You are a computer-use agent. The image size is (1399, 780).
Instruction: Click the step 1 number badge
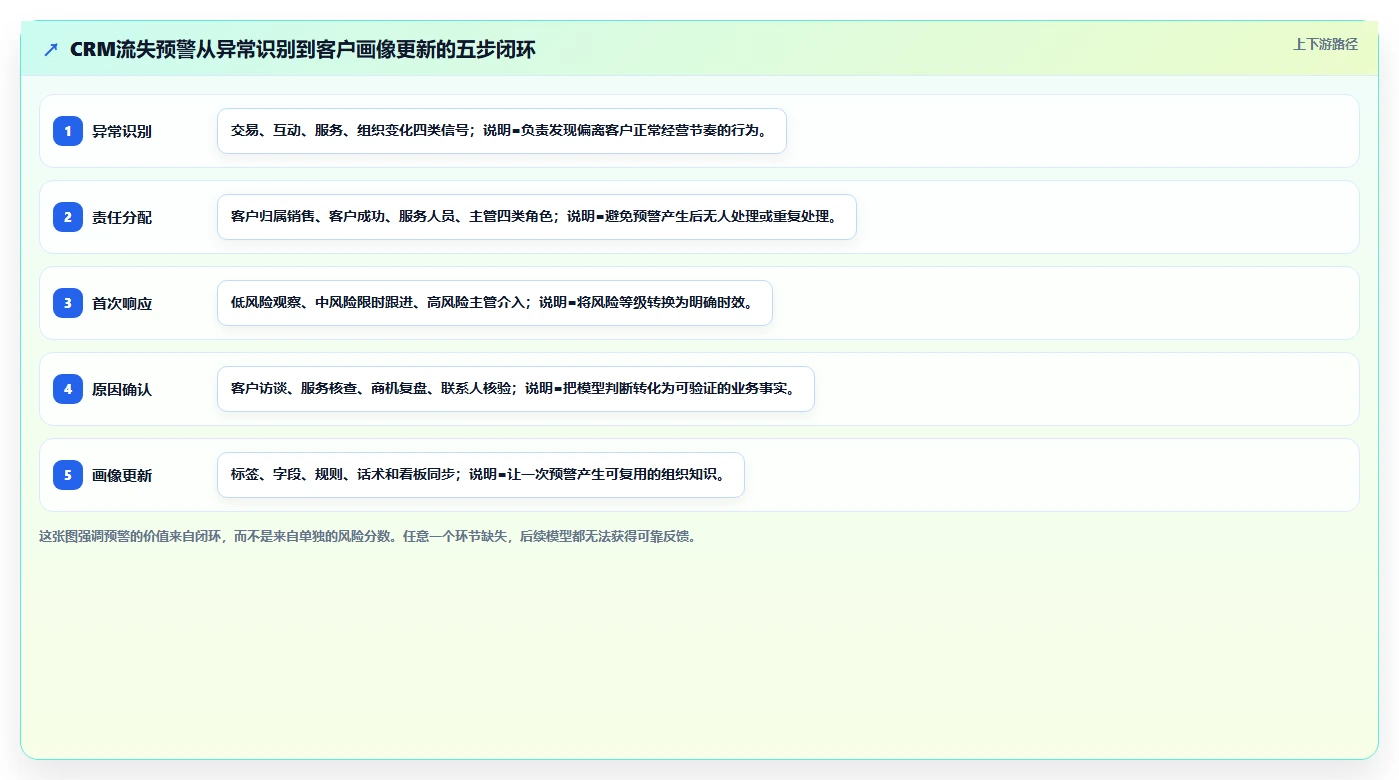68,131
